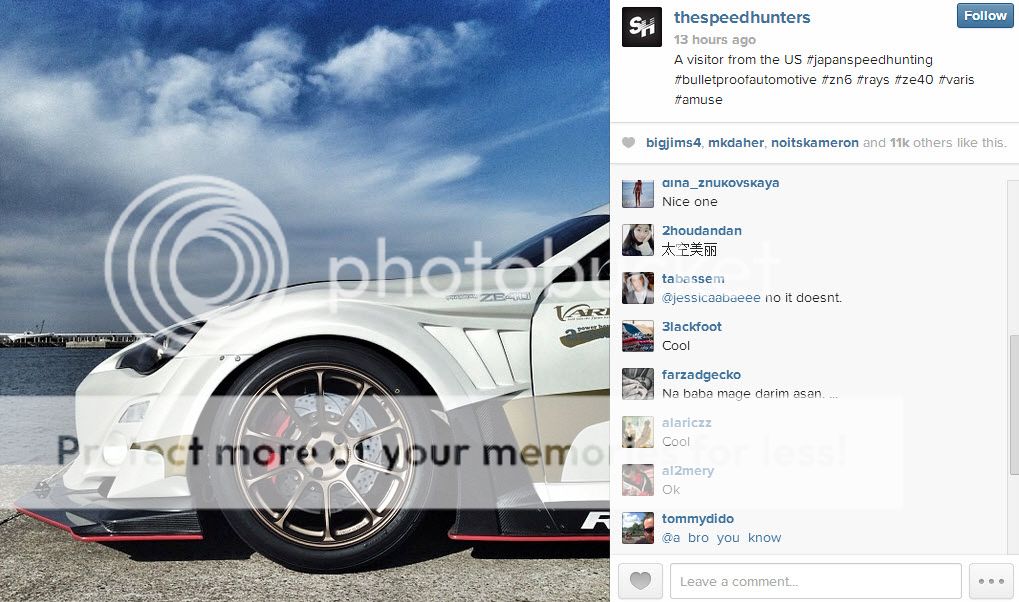Open the #bulletproofautomotive hashtag
Viewport: 1019px width, 602px height.
(x=745, y=80)
